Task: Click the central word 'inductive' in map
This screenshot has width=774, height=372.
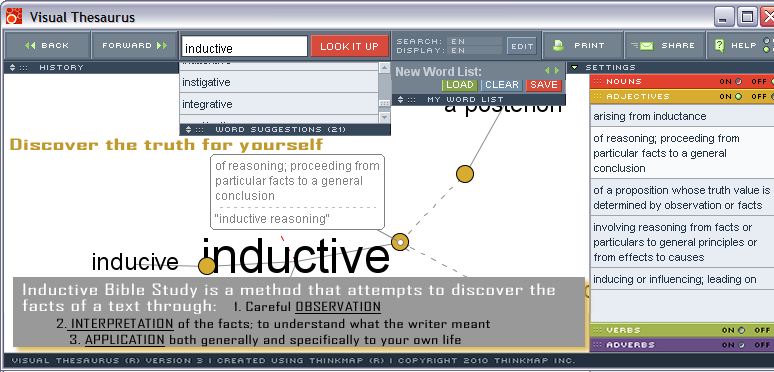Action: (296, 257)
